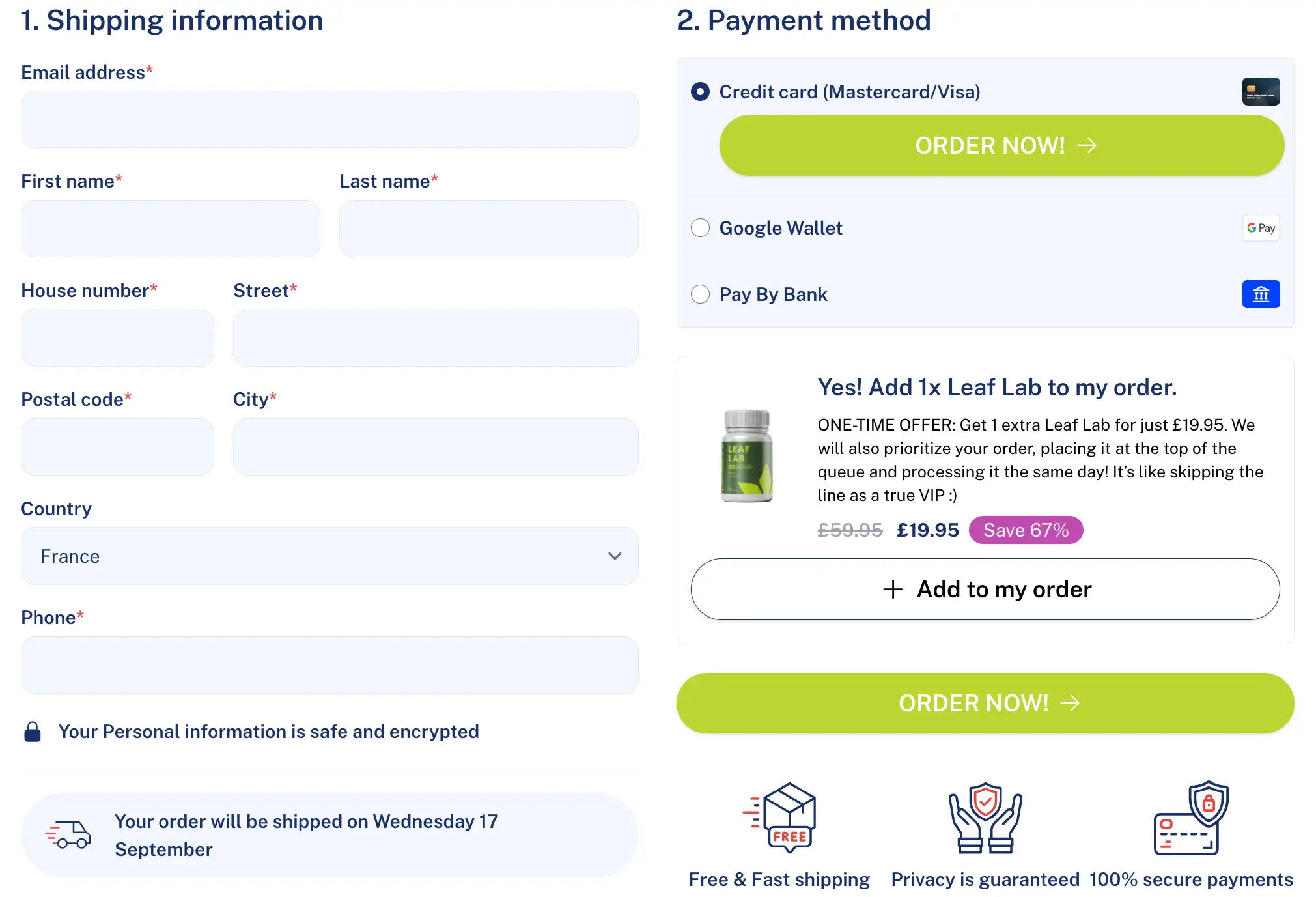The width and height of the screenshot is (1316, 897).
Task: Click the Google Pay logo icon
Action: 1260,228
